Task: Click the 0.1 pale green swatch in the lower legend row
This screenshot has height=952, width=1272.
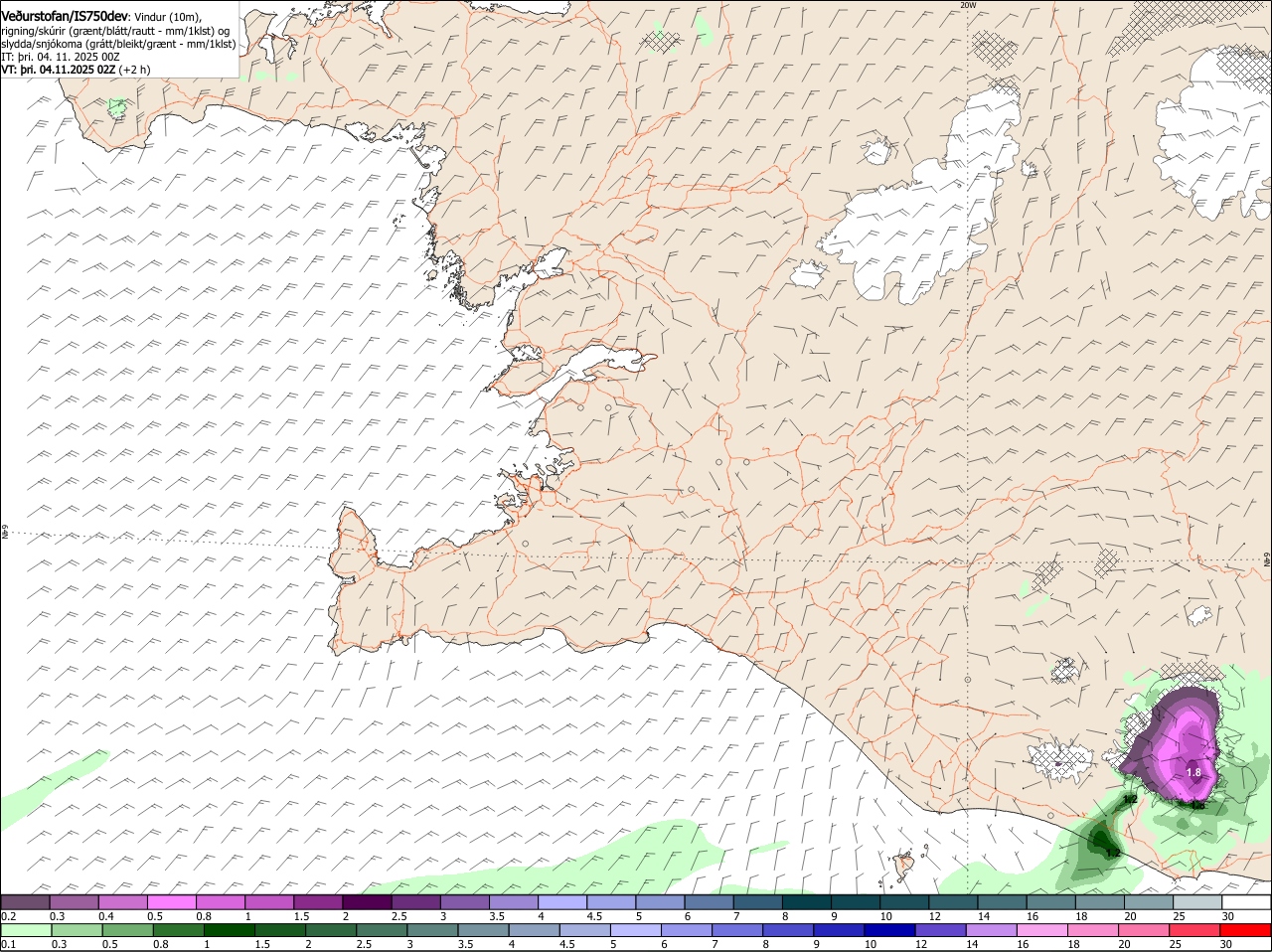Action: tap(26, 930)
